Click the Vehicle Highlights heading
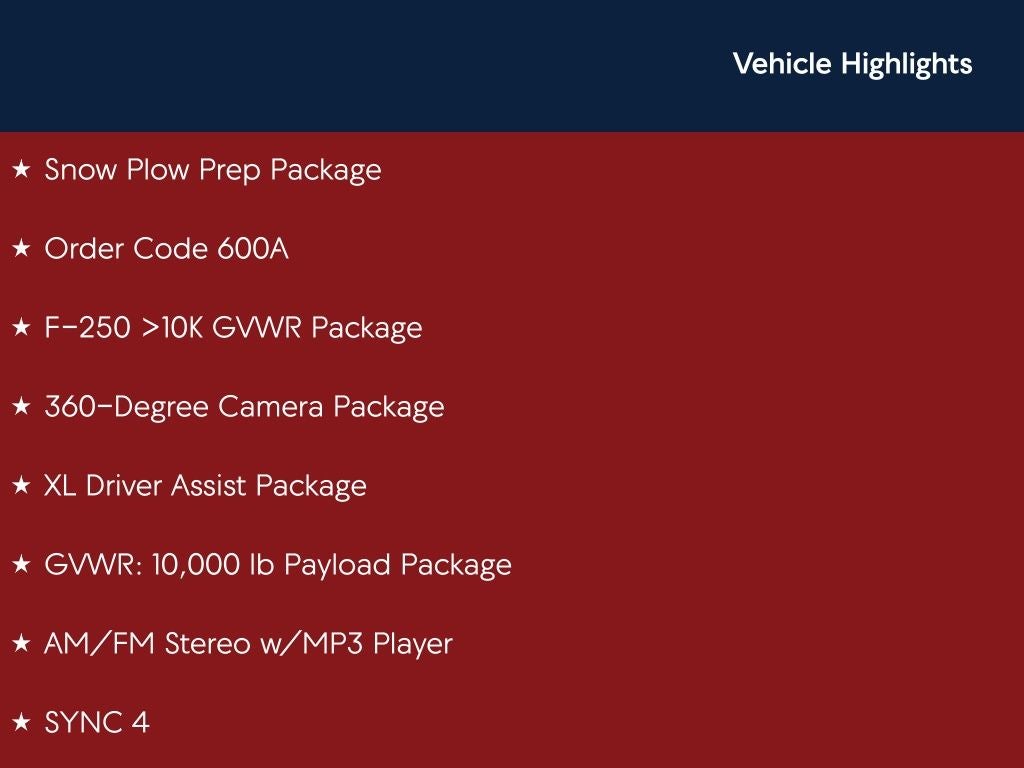 coord(852,64)
